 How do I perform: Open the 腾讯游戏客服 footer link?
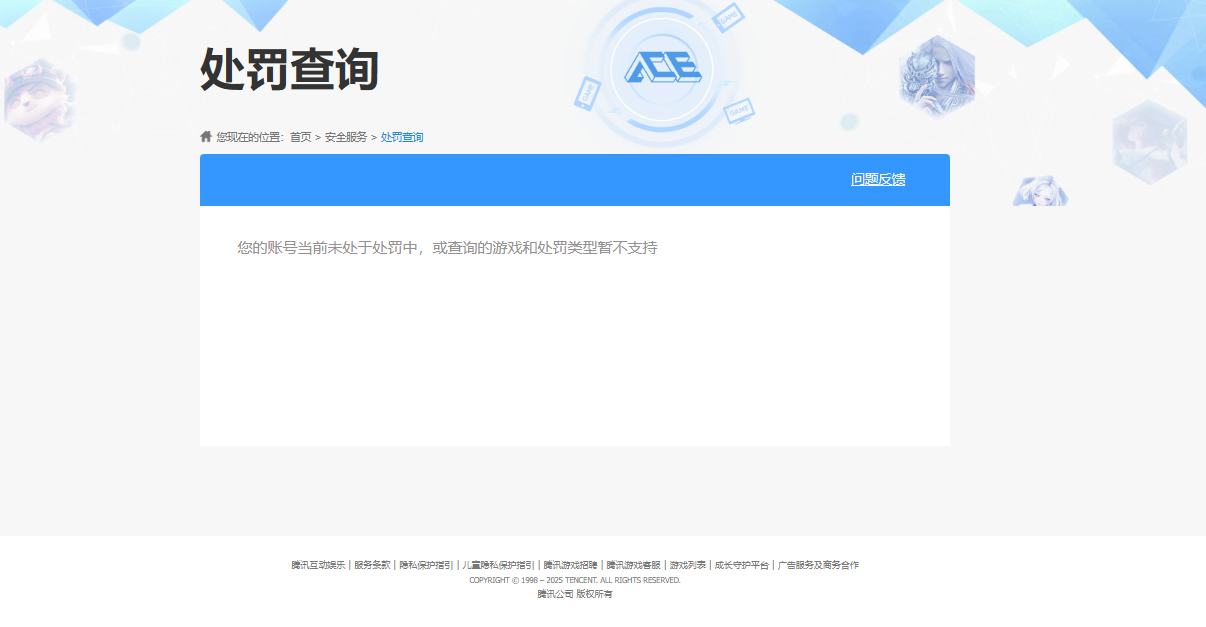coord(634,565)
